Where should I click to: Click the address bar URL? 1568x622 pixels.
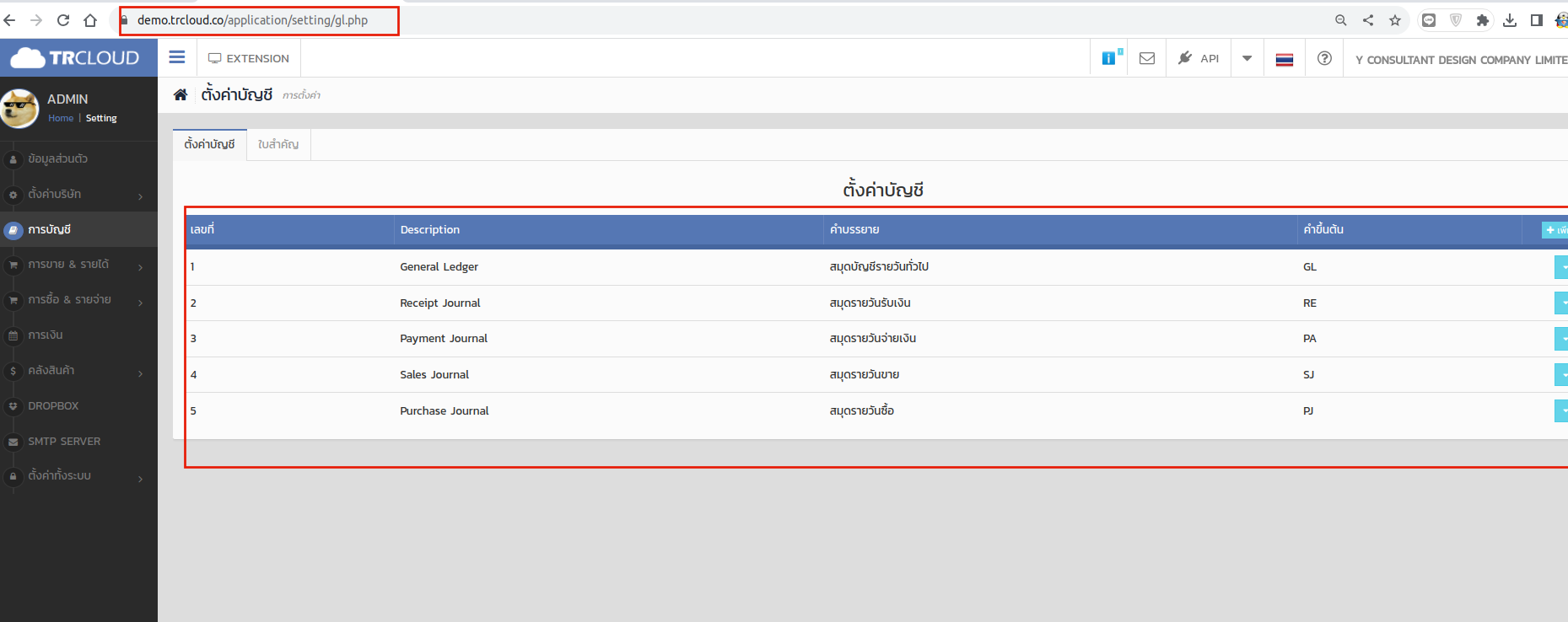[x=252, y=20]
